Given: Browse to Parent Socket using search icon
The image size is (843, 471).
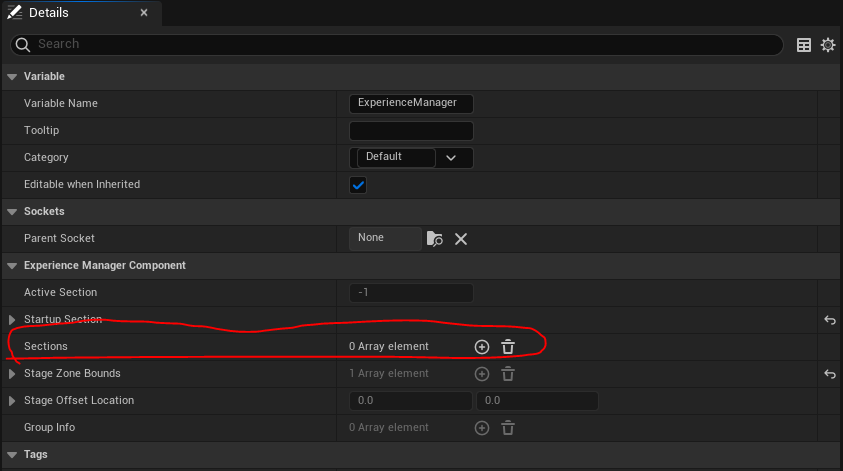Looking at the screenshot, I should (x=434, y=238).
